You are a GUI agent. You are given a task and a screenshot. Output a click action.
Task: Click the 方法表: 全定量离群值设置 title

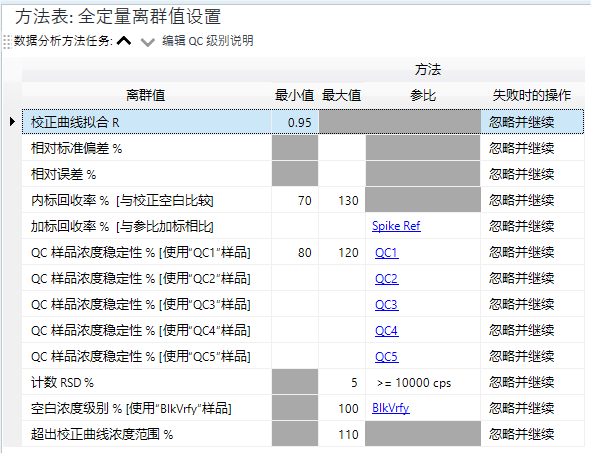pyautogui.click(x=118, y=17)
